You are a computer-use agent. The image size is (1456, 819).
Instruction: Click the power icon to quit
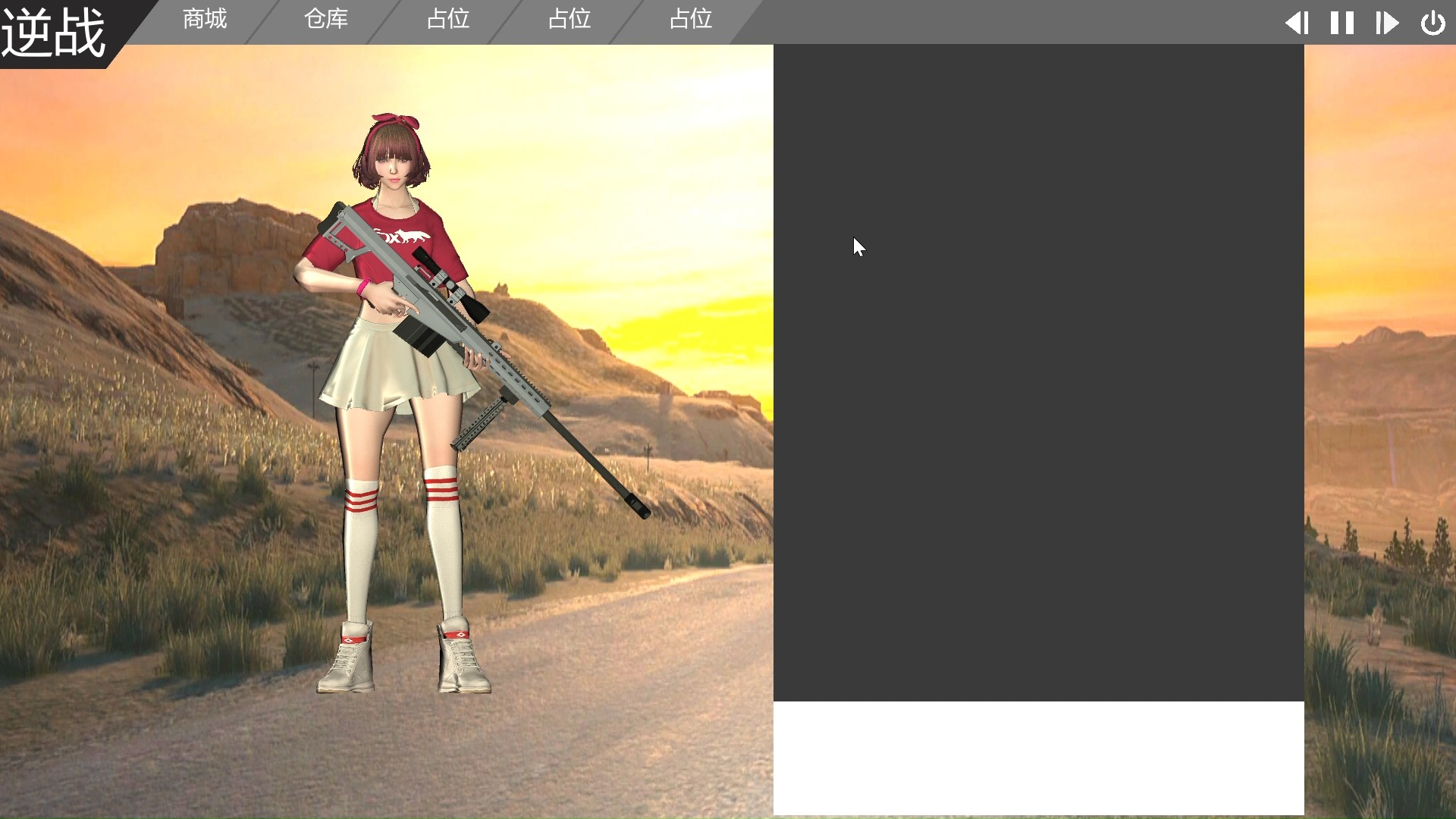pos(1433,23)
